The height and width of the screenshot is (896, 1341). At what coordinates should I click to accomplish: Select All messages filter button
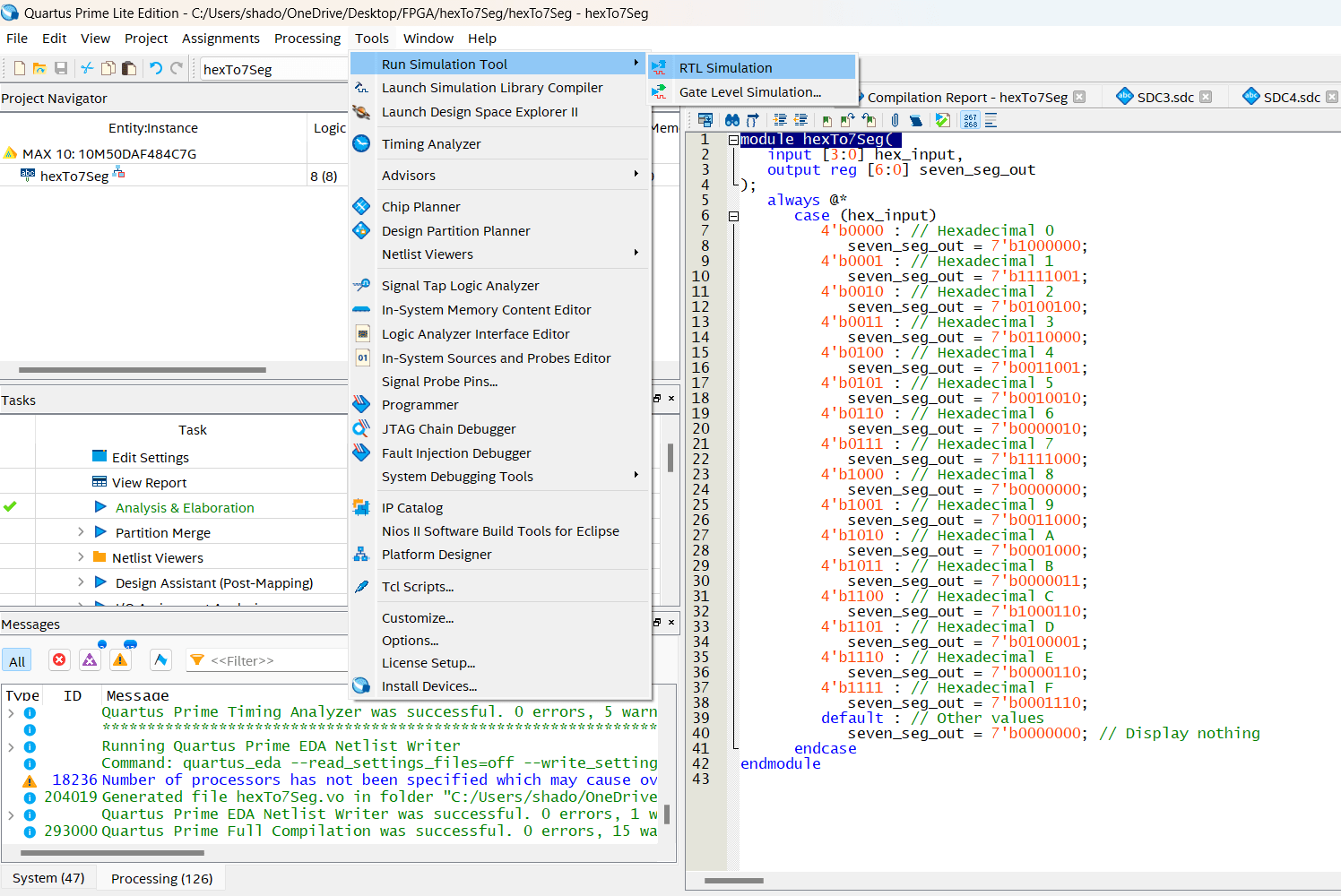(x=17, y=660)
